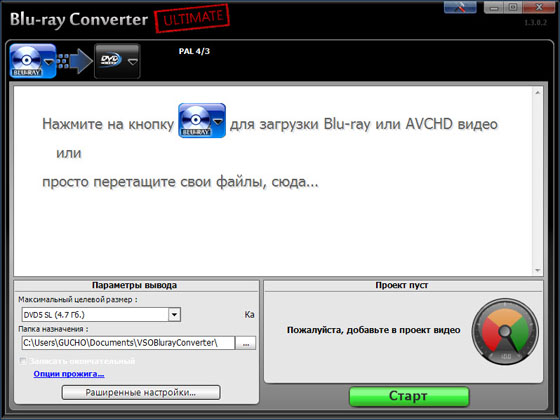The width and height of the screenshot is (560, 420).
Task: Minimize the Blu-ray Converter window
Action: pos(494,7)
